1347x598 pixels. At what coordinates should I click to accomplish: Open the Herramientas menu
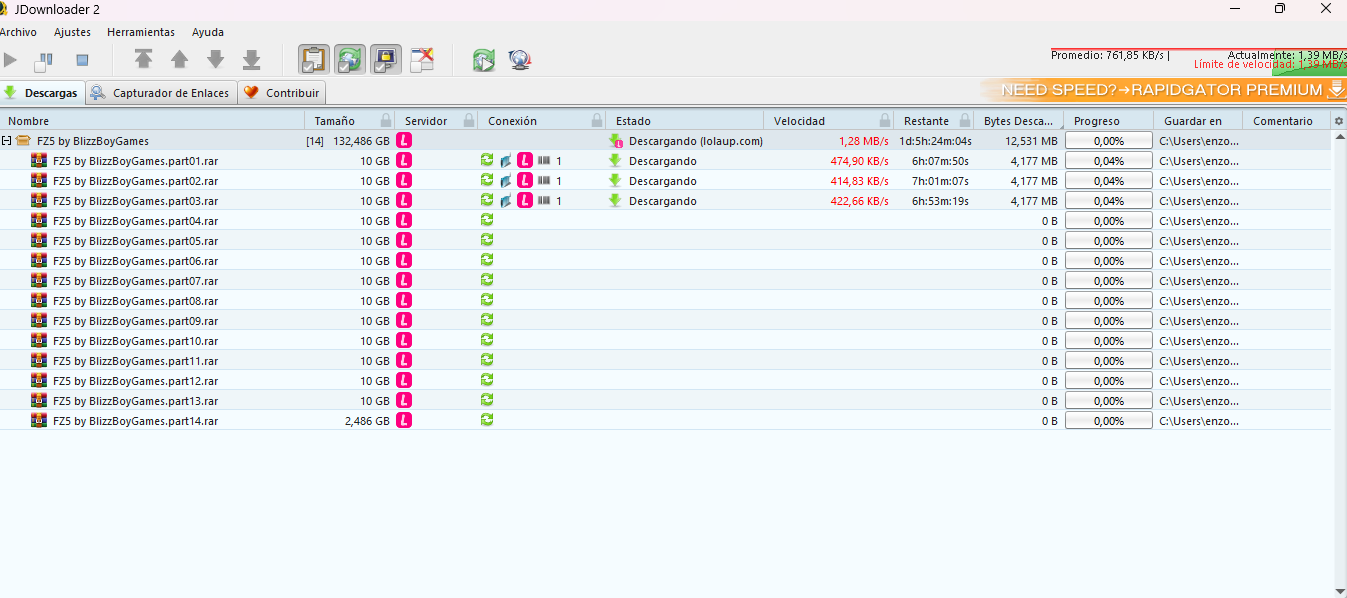coord(141,32)
